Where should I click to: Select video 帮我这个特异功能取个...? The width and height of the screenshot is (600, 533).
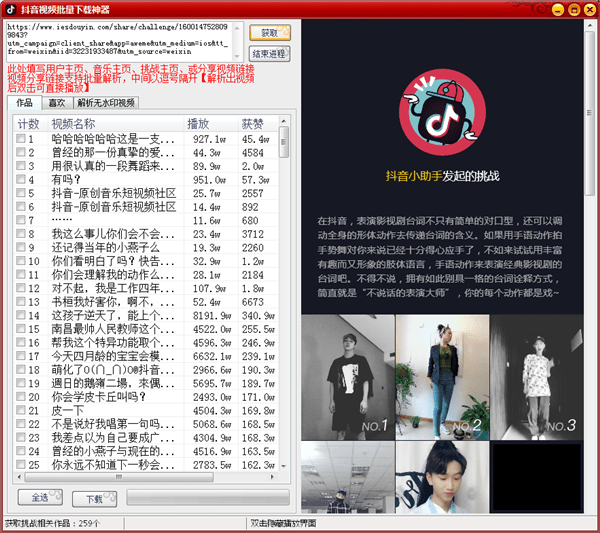(x=113, y=343)
